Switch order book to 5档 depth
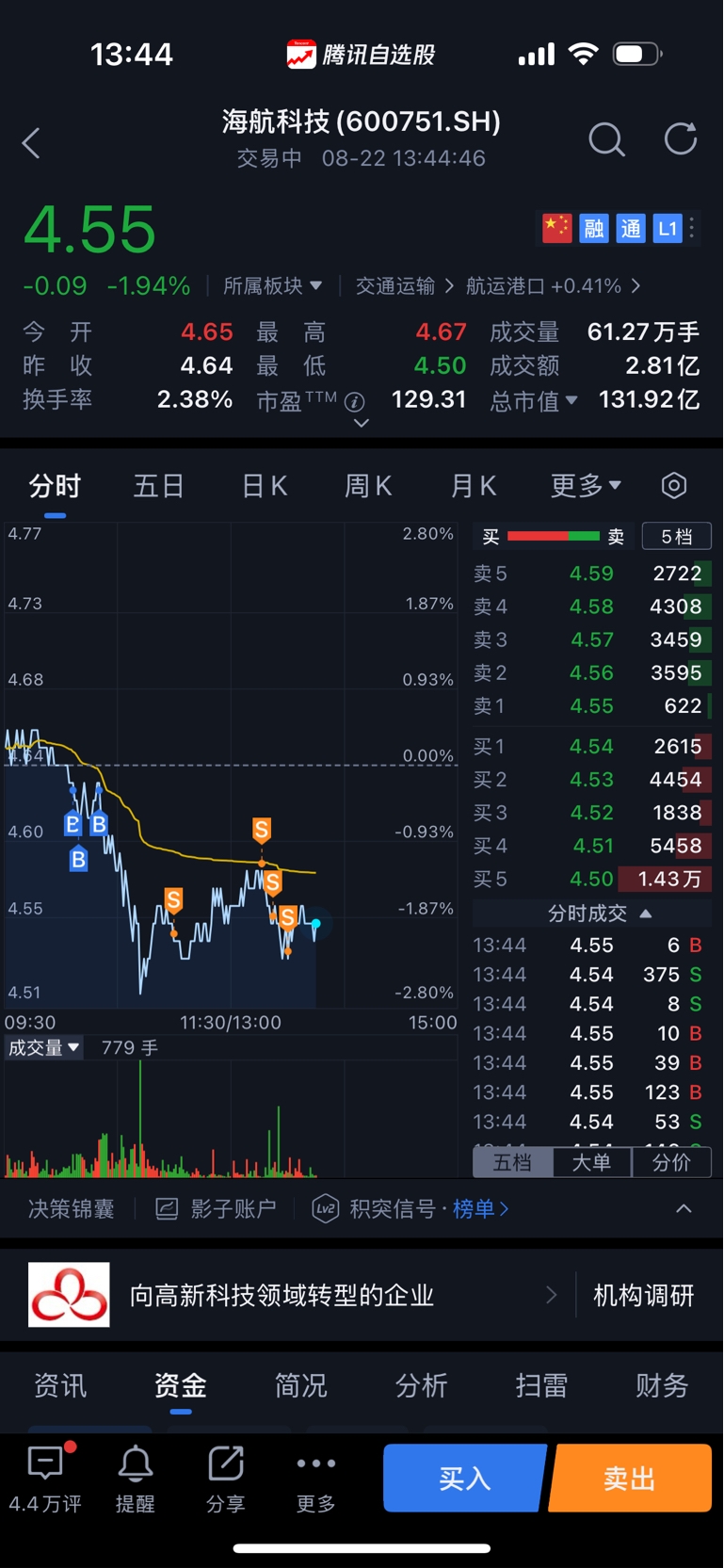The height and width of the screenshot is (1568, 724). 676,537
